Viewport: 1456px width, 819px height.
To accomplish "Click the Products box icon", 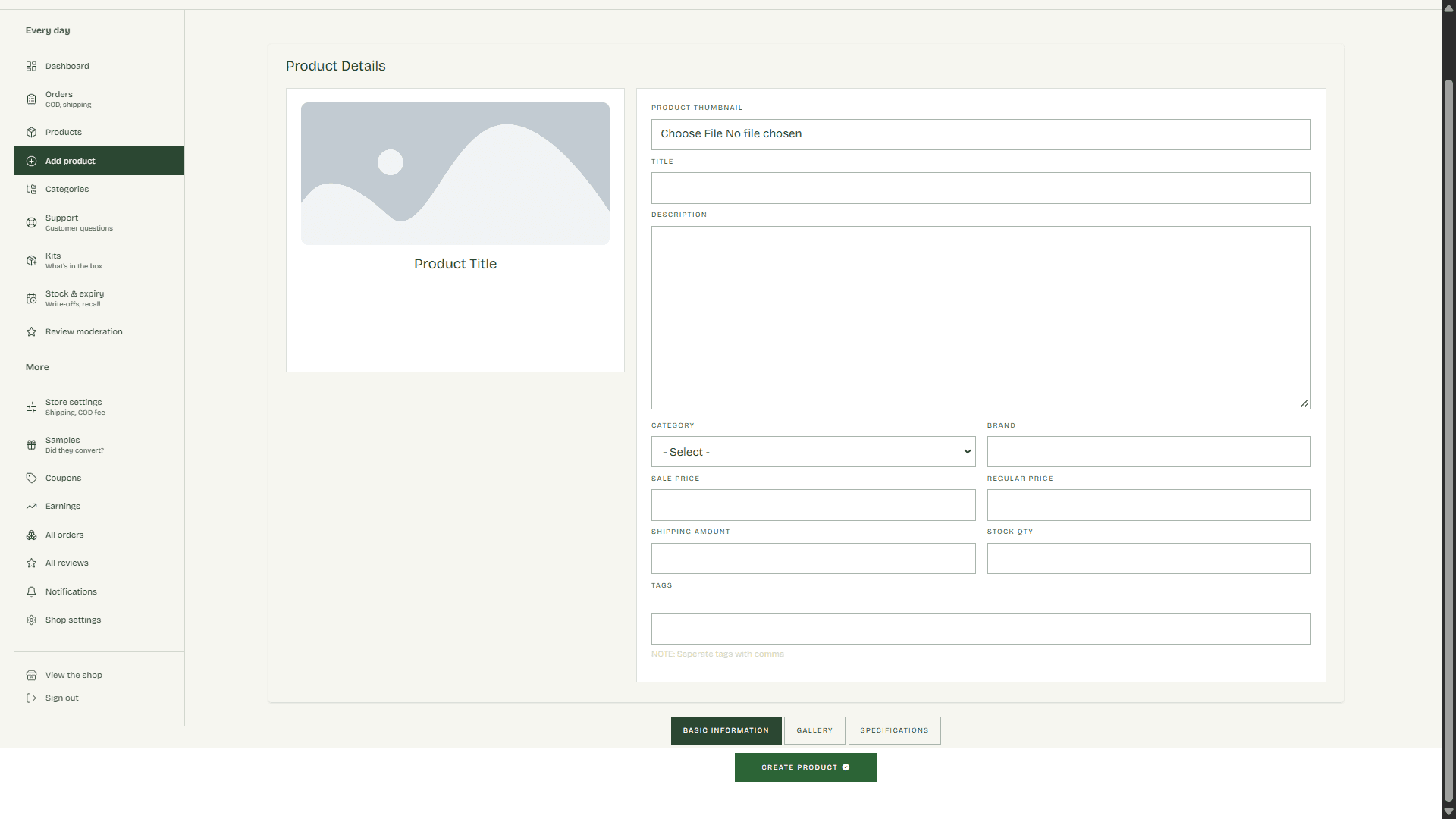I will click(31, 133).
